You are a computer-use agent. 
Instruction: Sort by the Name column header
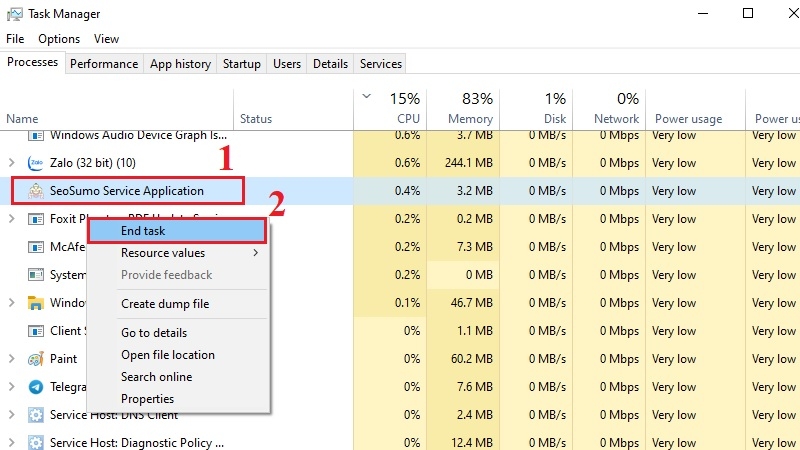(117, 110)
